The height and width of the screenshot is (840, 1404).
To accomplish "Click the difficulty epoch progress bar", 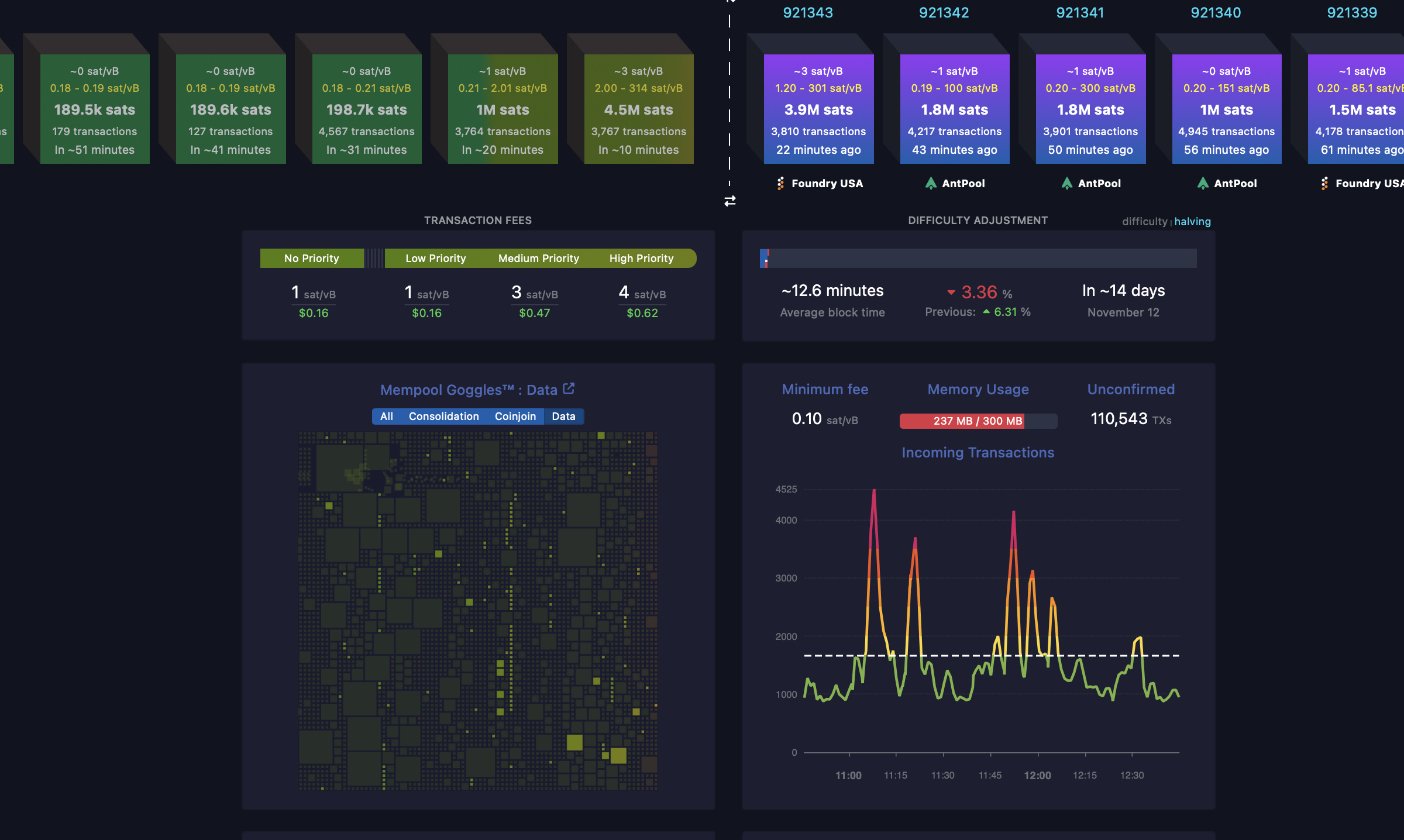I will tap(978, 258).
